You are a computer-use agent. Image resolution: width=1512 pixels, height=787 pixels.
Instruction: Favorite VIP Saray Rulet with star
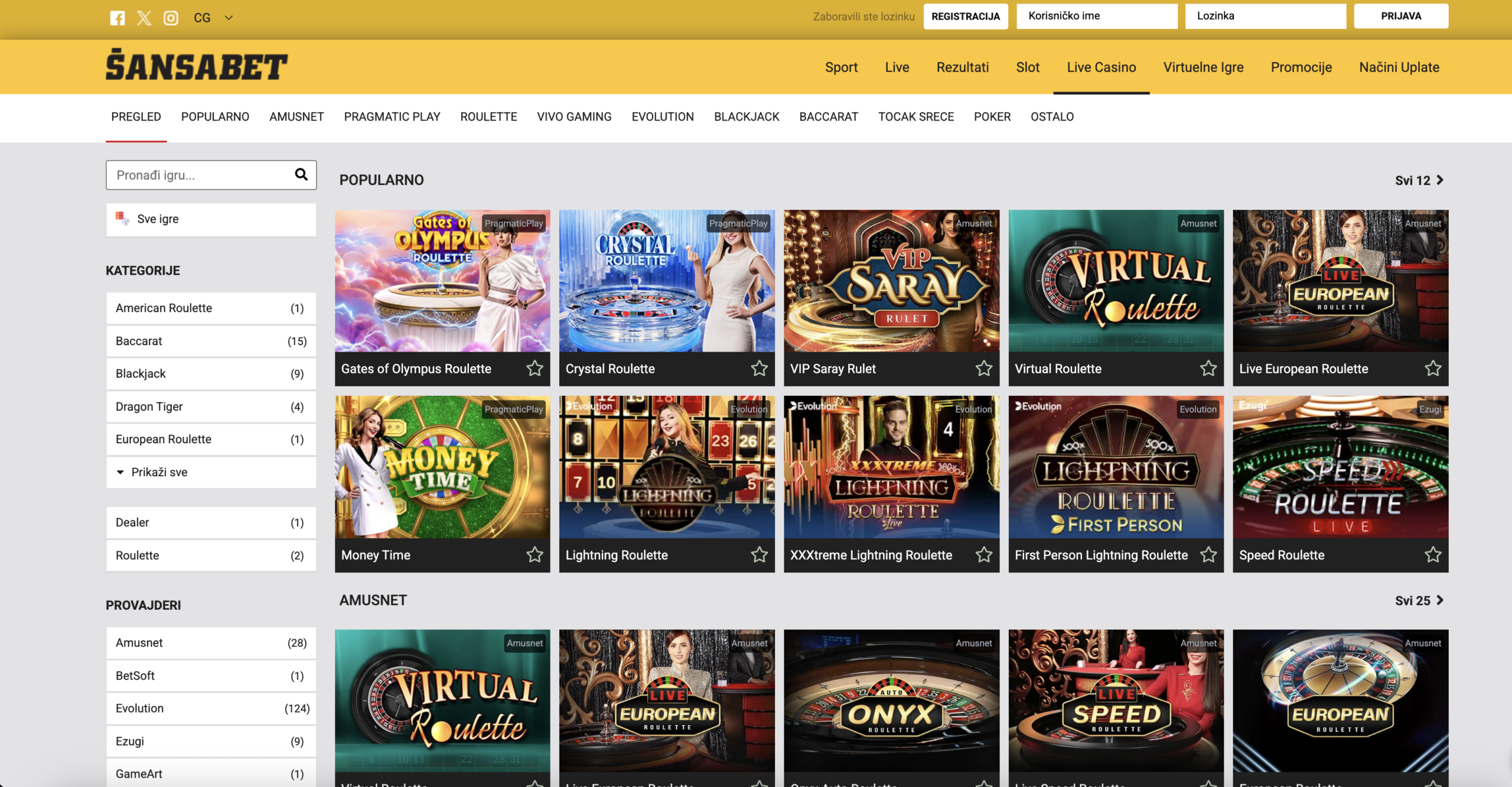(x=984, y=369)
